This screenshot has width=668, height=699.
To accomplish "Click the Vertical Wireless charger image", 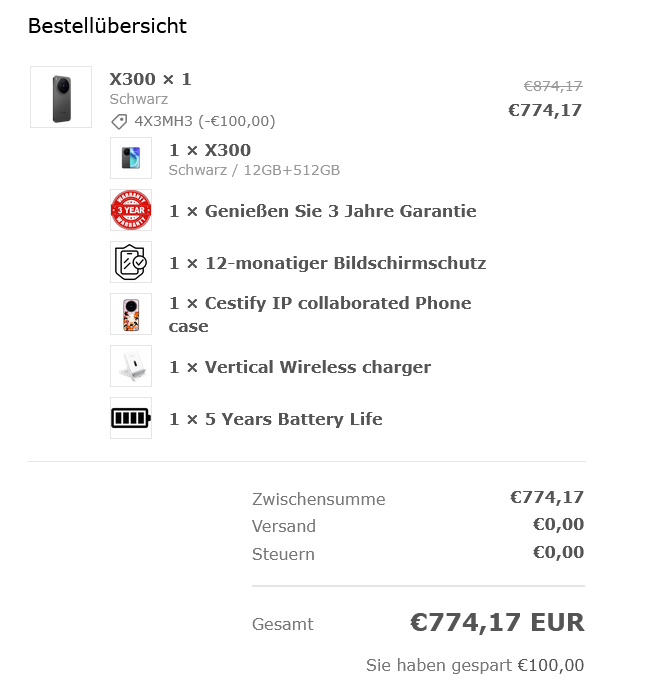I will pos(131,367).
